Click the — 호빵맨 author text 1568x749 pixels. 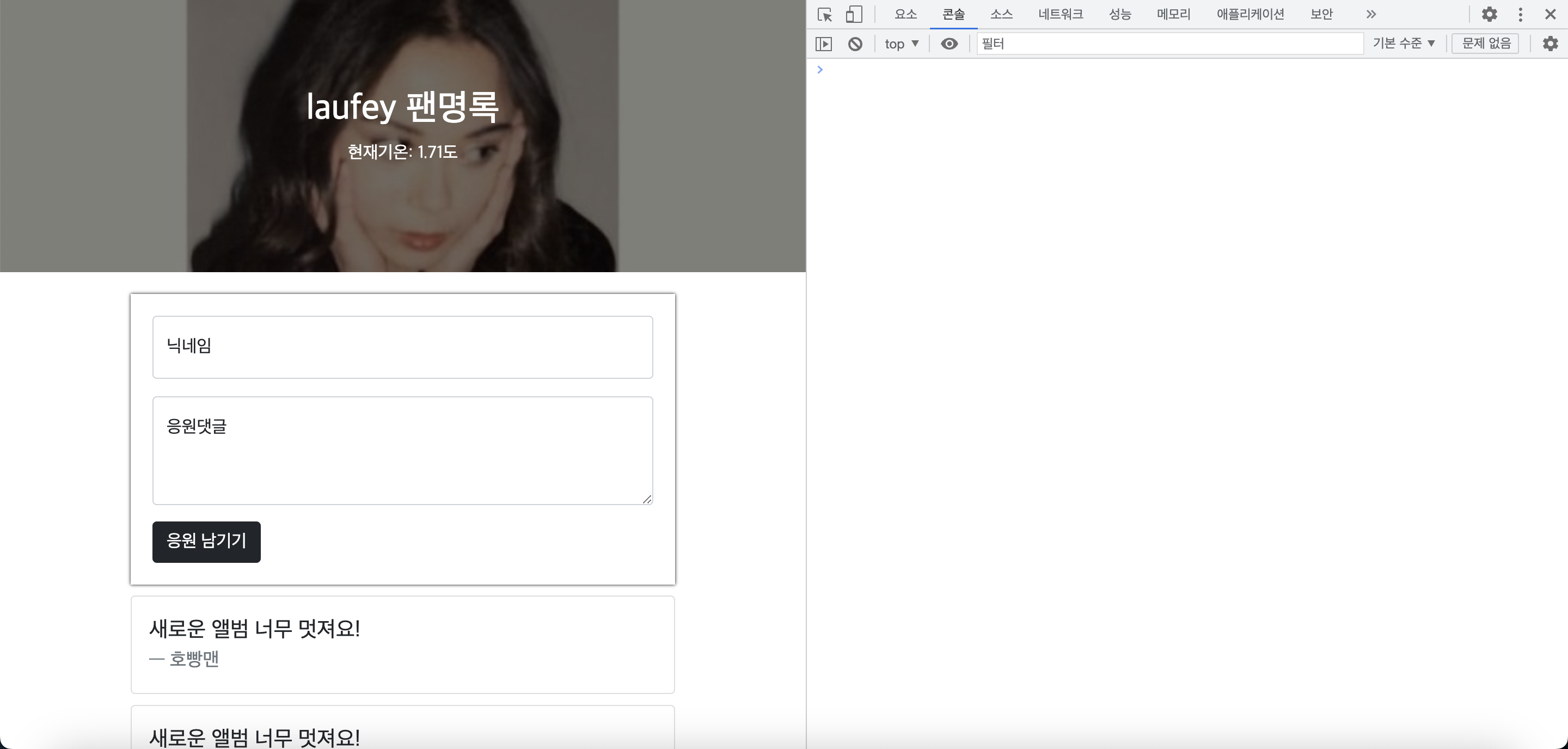(x=184, y=659)
